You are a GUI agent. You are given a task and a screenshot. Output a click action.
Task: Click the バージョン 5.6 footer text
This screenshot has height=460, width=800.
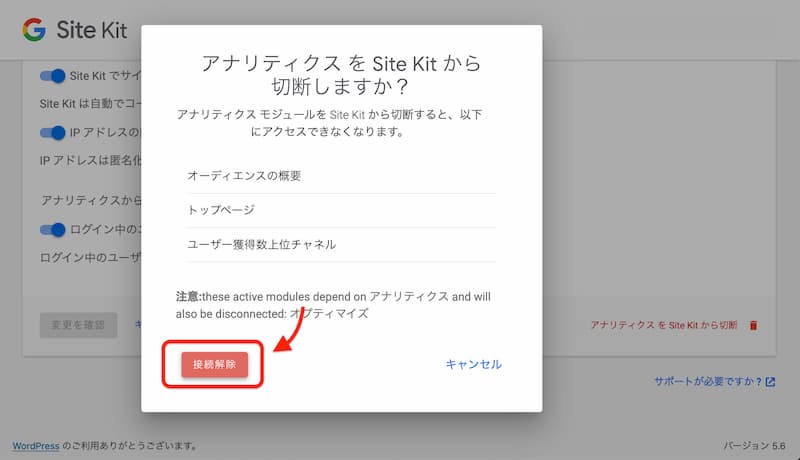[754, 446]
